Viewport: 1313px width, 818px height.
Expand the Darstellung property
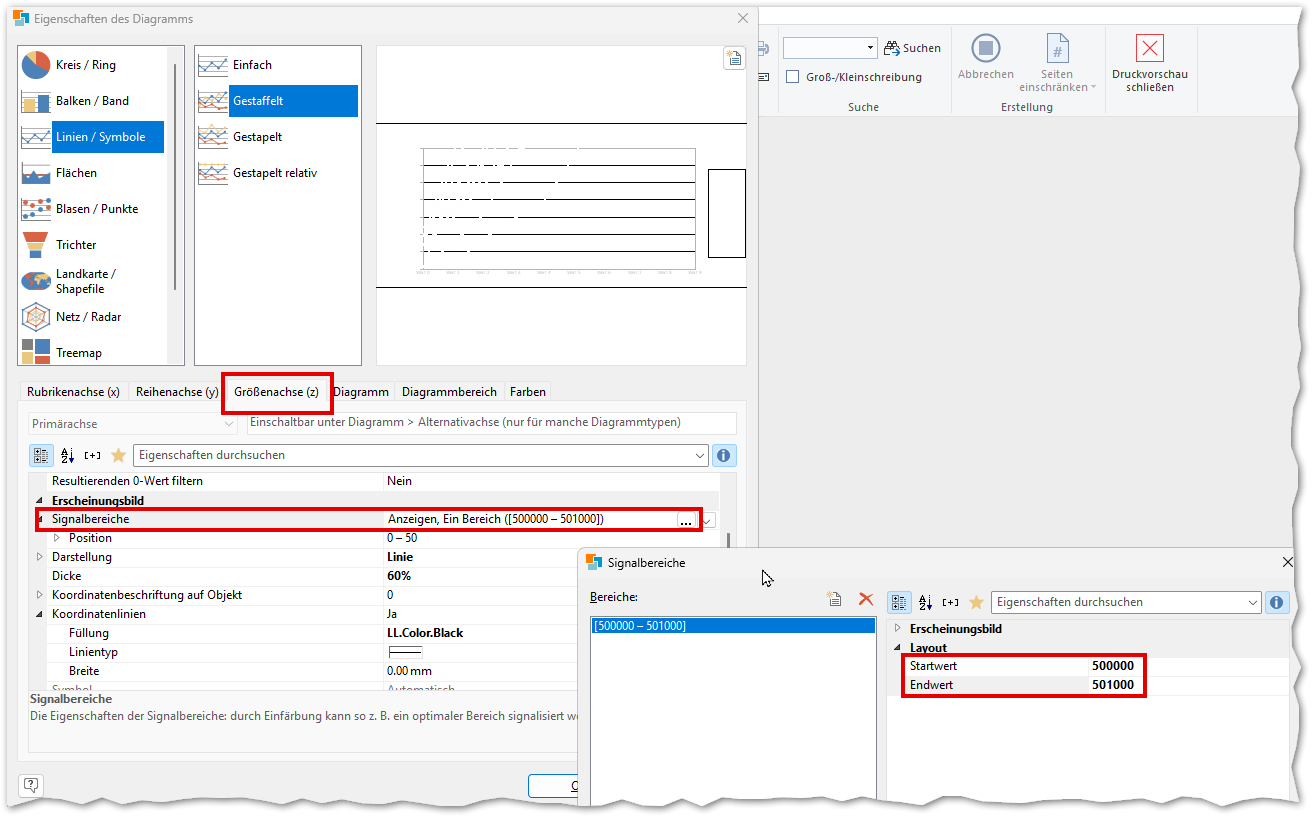(x=40, y=557)
